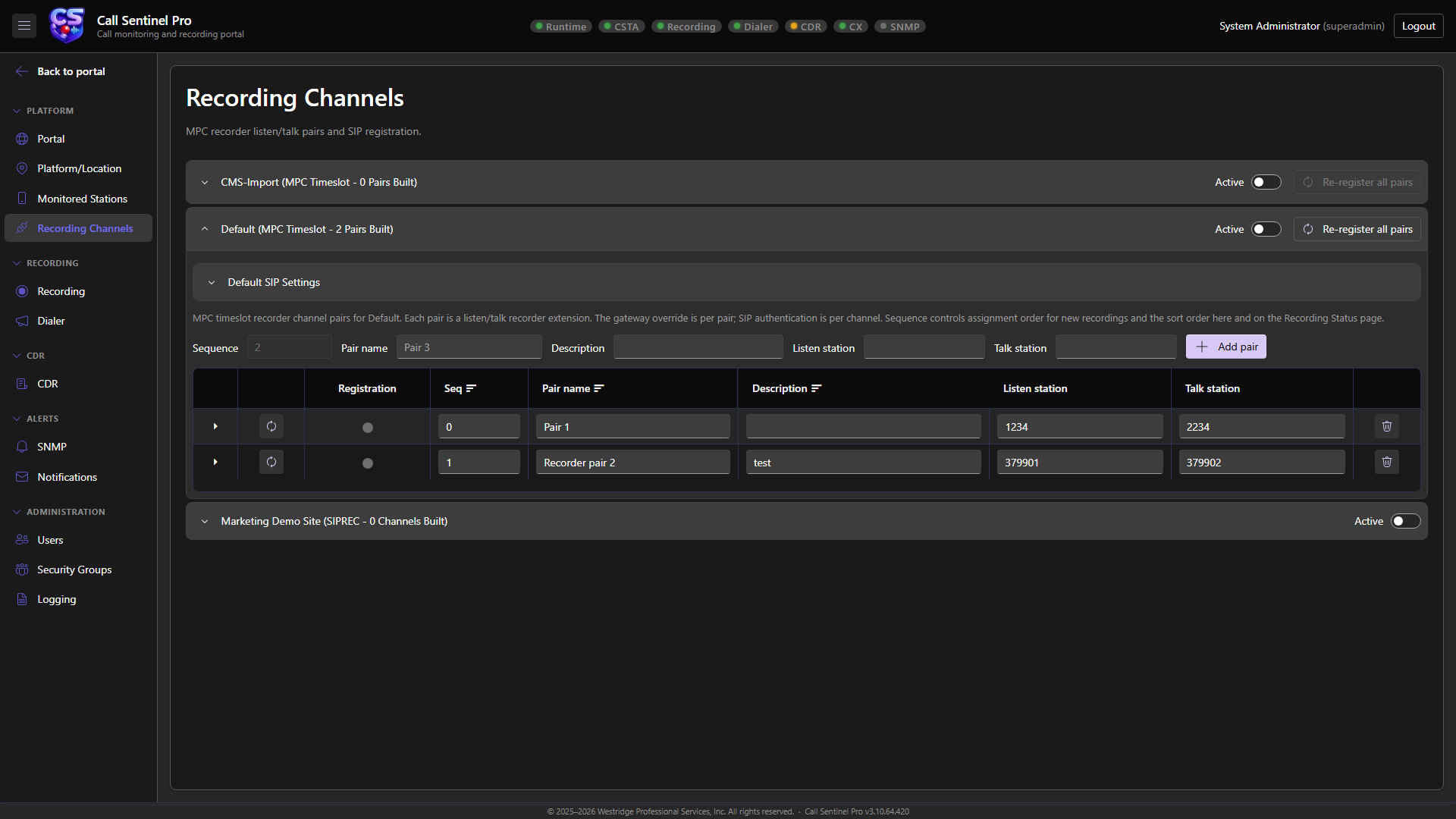The image size is (1456, 819).
Task: Click the CDR status pill in header
Action: point(806,27)
